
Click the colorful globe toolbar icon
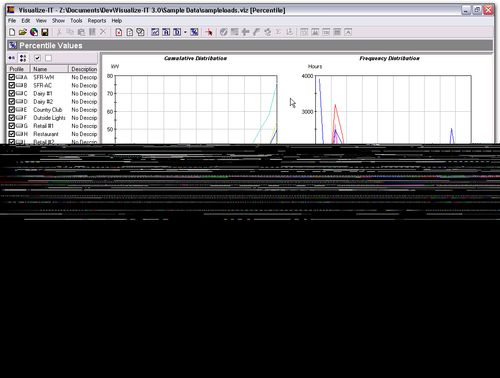tap(34, 32)
